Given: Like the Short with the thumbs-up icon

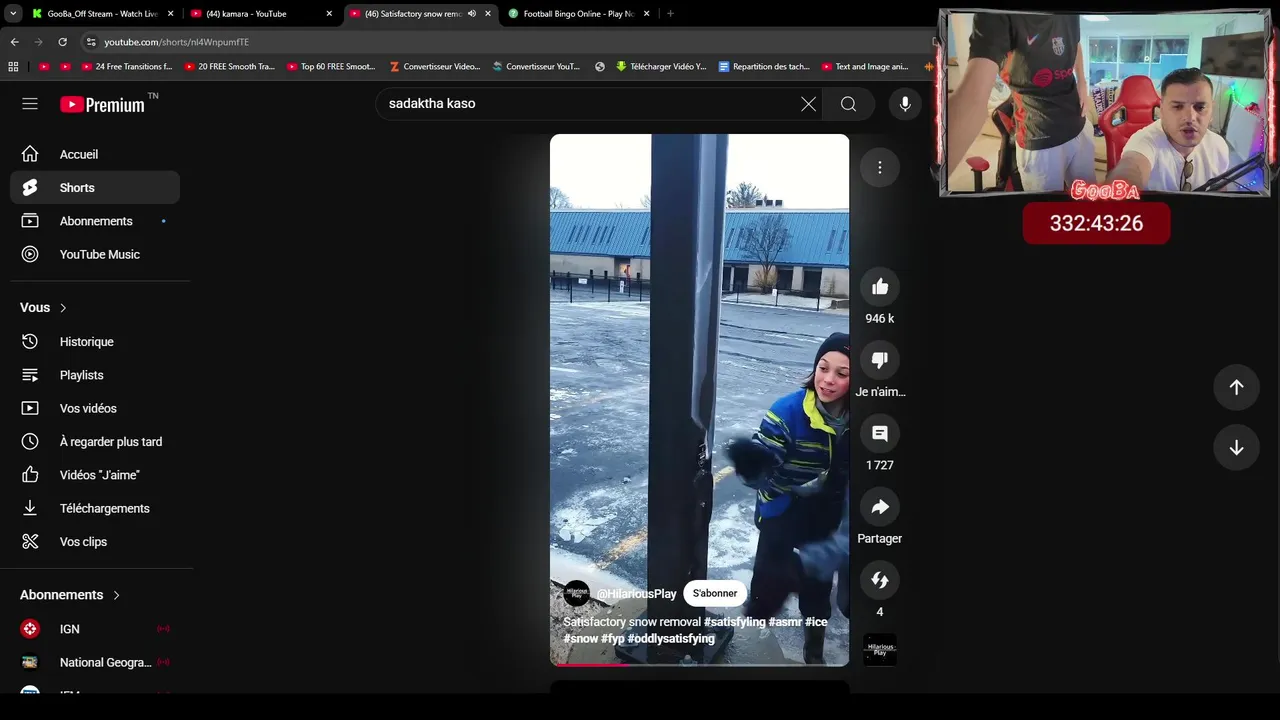Looking at the screenshot, I should point(880,288).
